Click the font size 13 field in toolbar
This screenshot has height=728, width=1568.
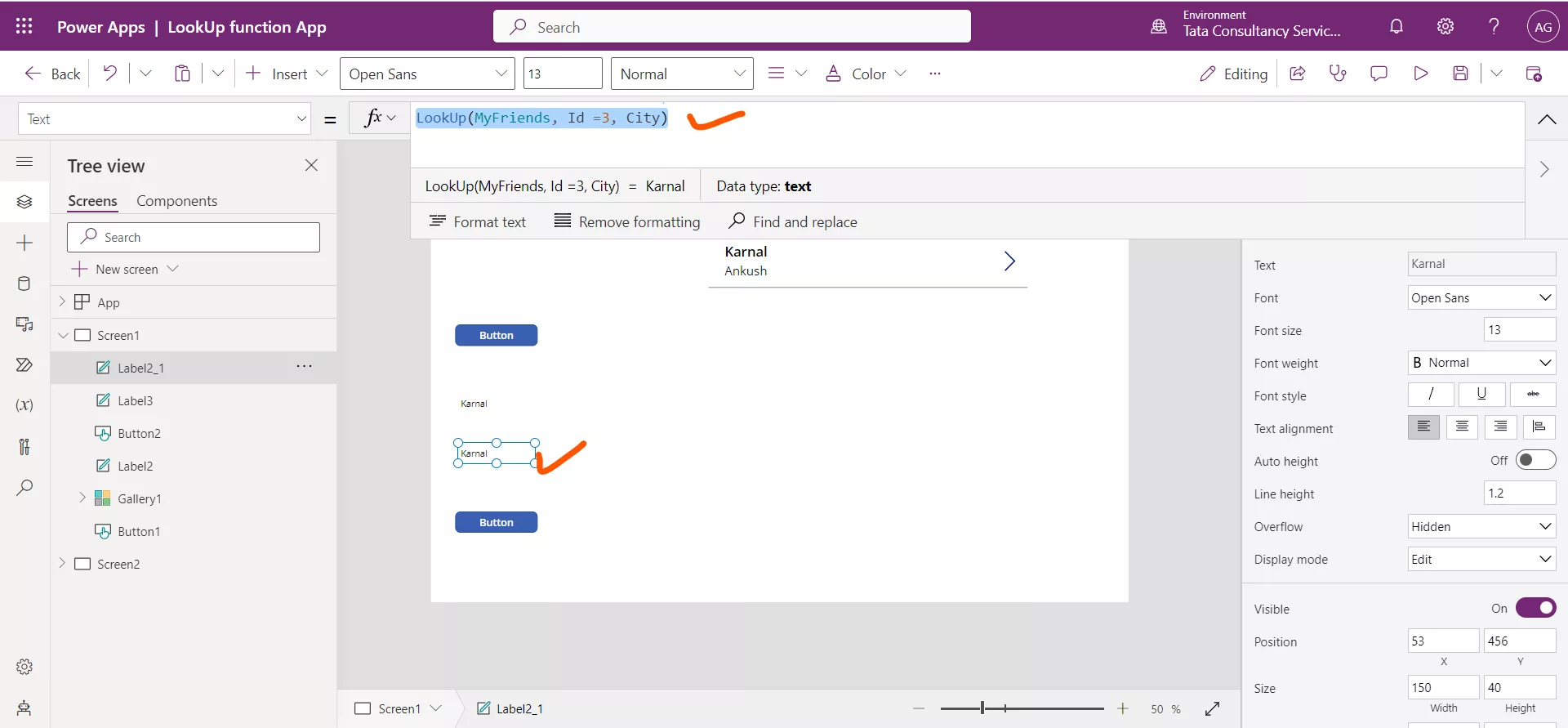[x=563, y=74]
